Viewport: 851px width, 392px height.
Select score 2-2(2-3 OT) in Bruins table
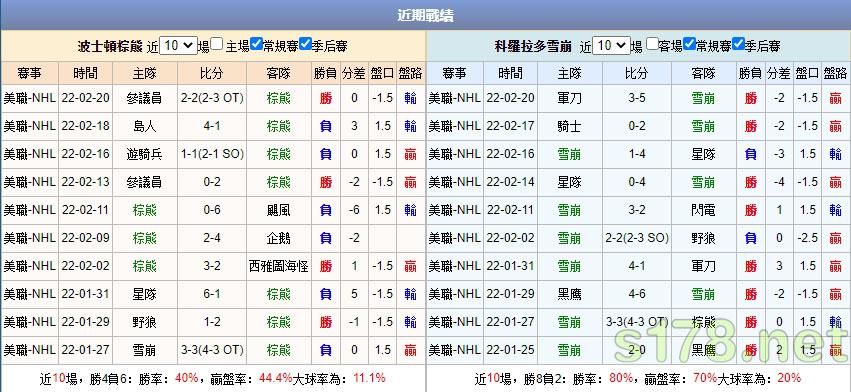[x=212, y=98]
